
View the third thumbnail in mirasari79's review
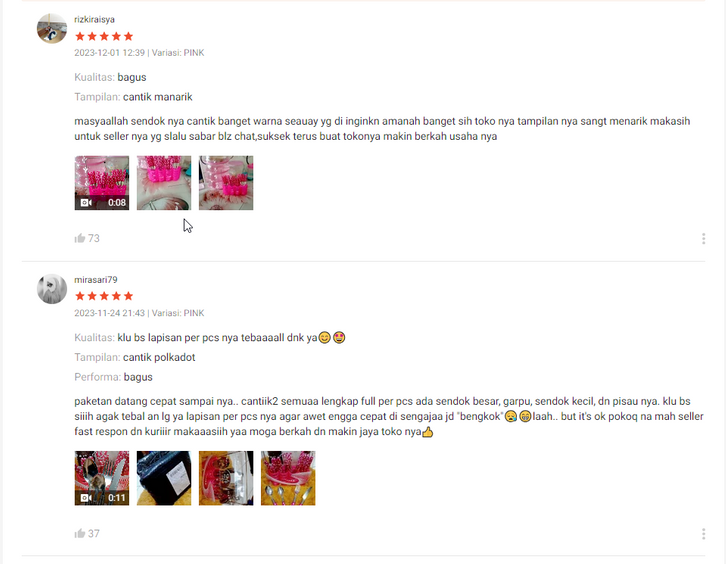226,478
